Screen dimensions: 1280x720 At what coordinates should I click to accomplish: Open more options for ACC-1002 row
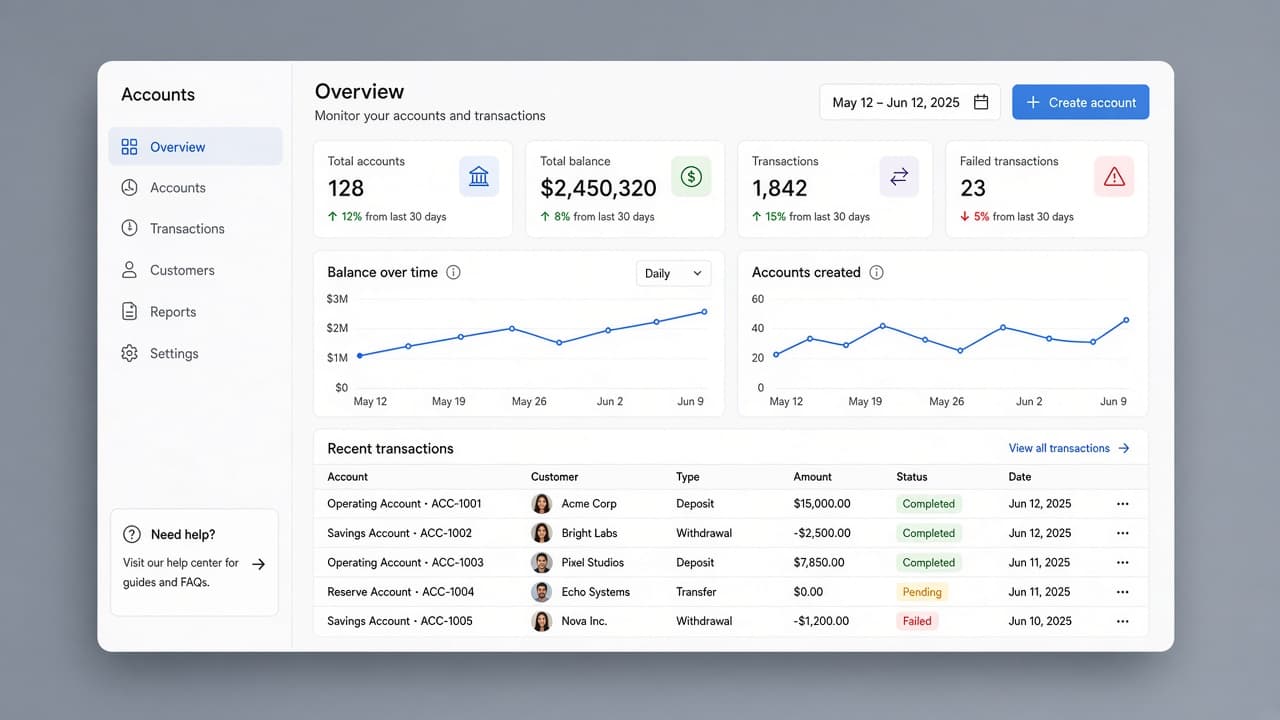click(1122, 533)
